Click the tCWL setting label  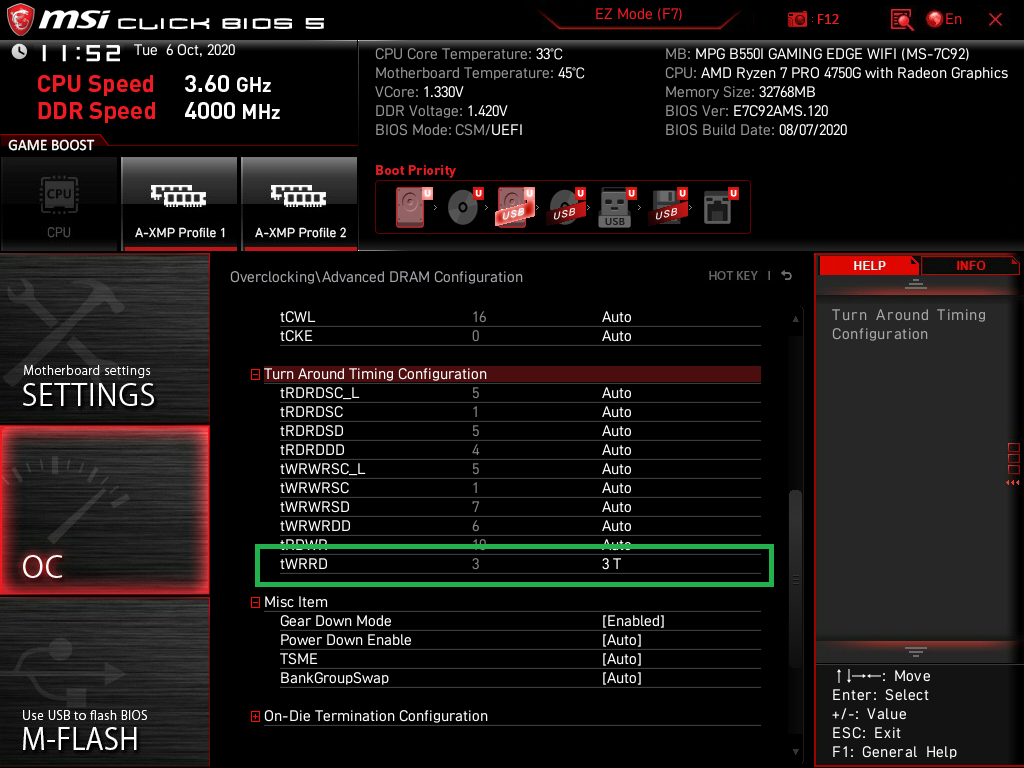pyautogui.click(x=298, y=317)
